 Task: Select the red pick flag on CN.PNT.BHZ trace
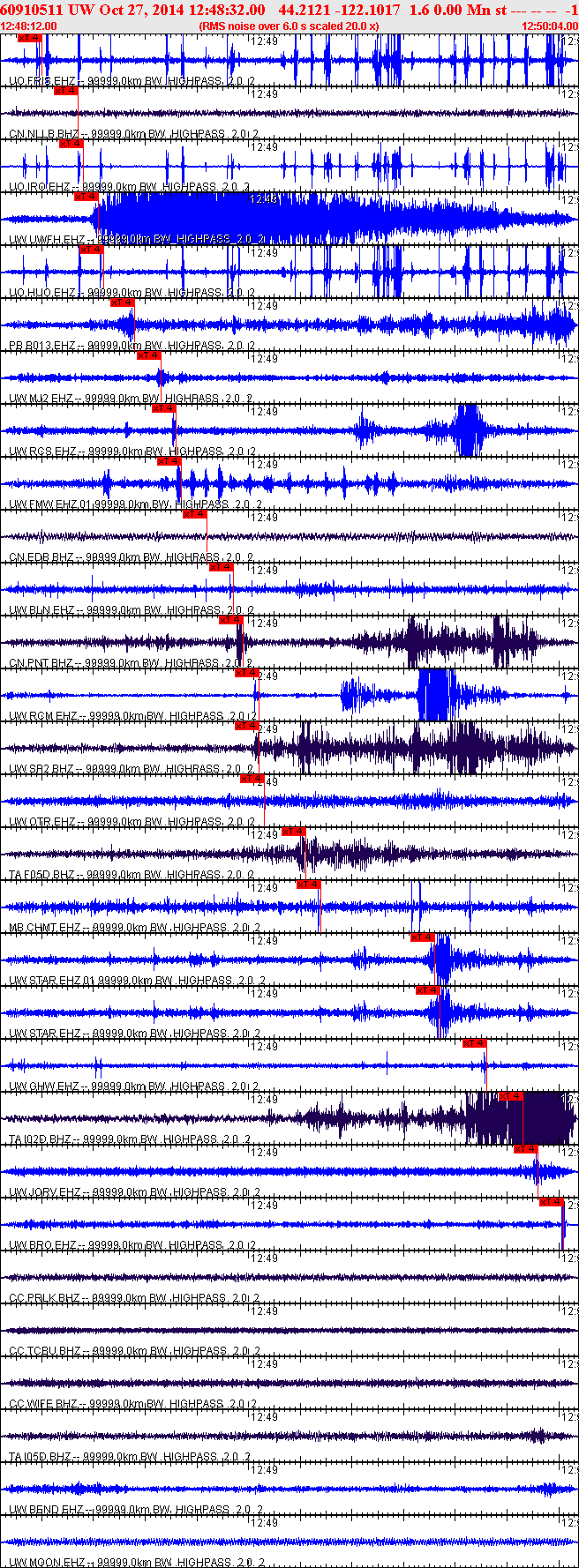230,620
